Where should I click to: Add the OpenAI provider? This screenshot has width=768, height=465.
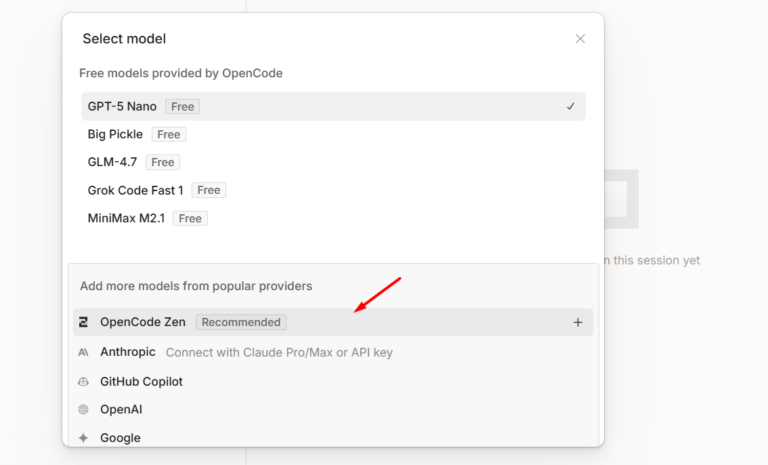click(121, 409)
